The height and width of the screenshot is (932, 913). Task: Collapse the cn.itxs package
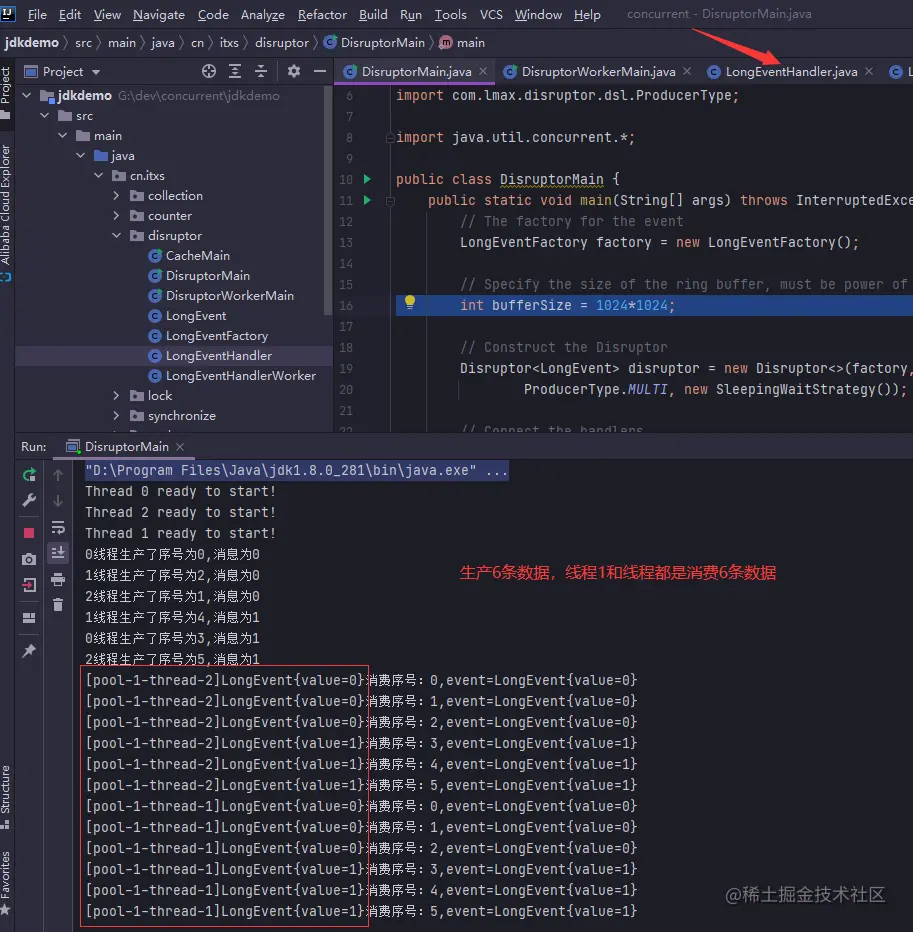tap(99, 176)
